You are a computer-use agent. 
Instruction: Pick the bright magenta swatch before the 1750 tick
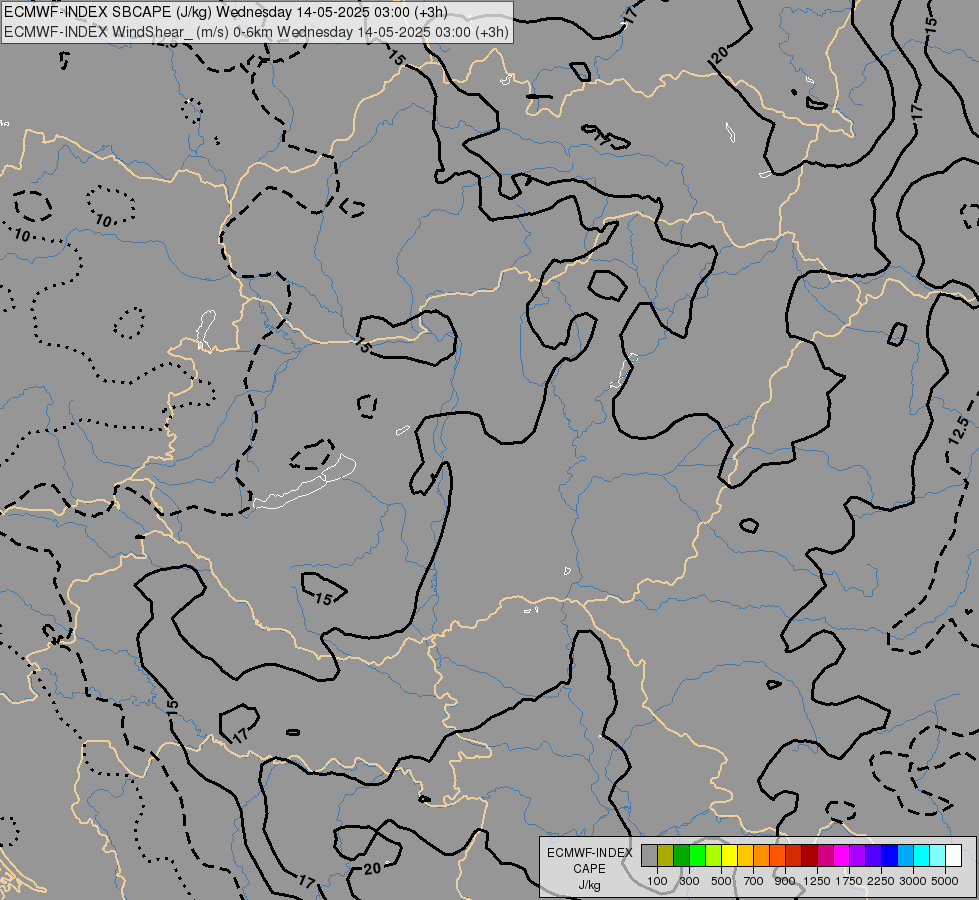pos(841,856)
